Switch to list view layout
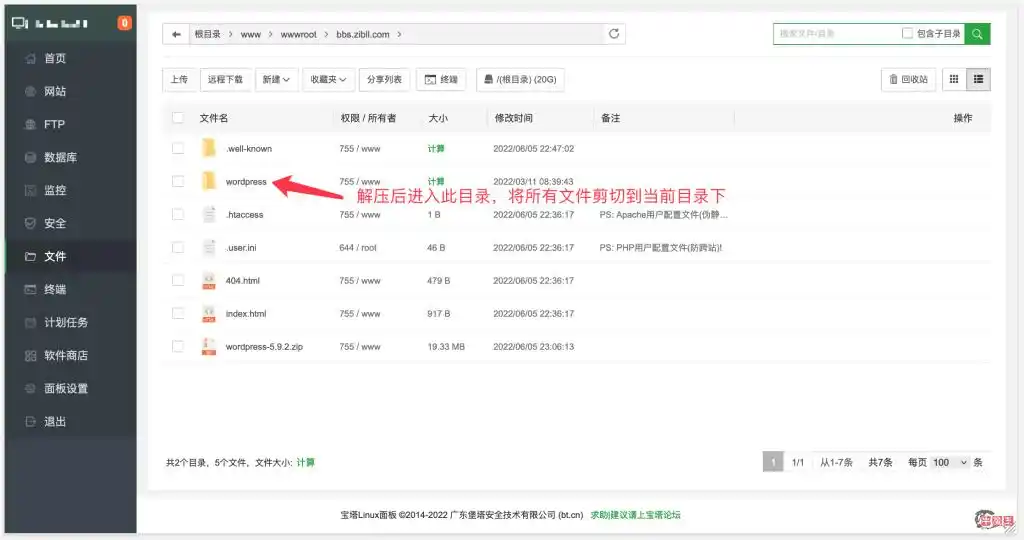The width and height of the screenshot is (1024, 540). click(978, 79)
